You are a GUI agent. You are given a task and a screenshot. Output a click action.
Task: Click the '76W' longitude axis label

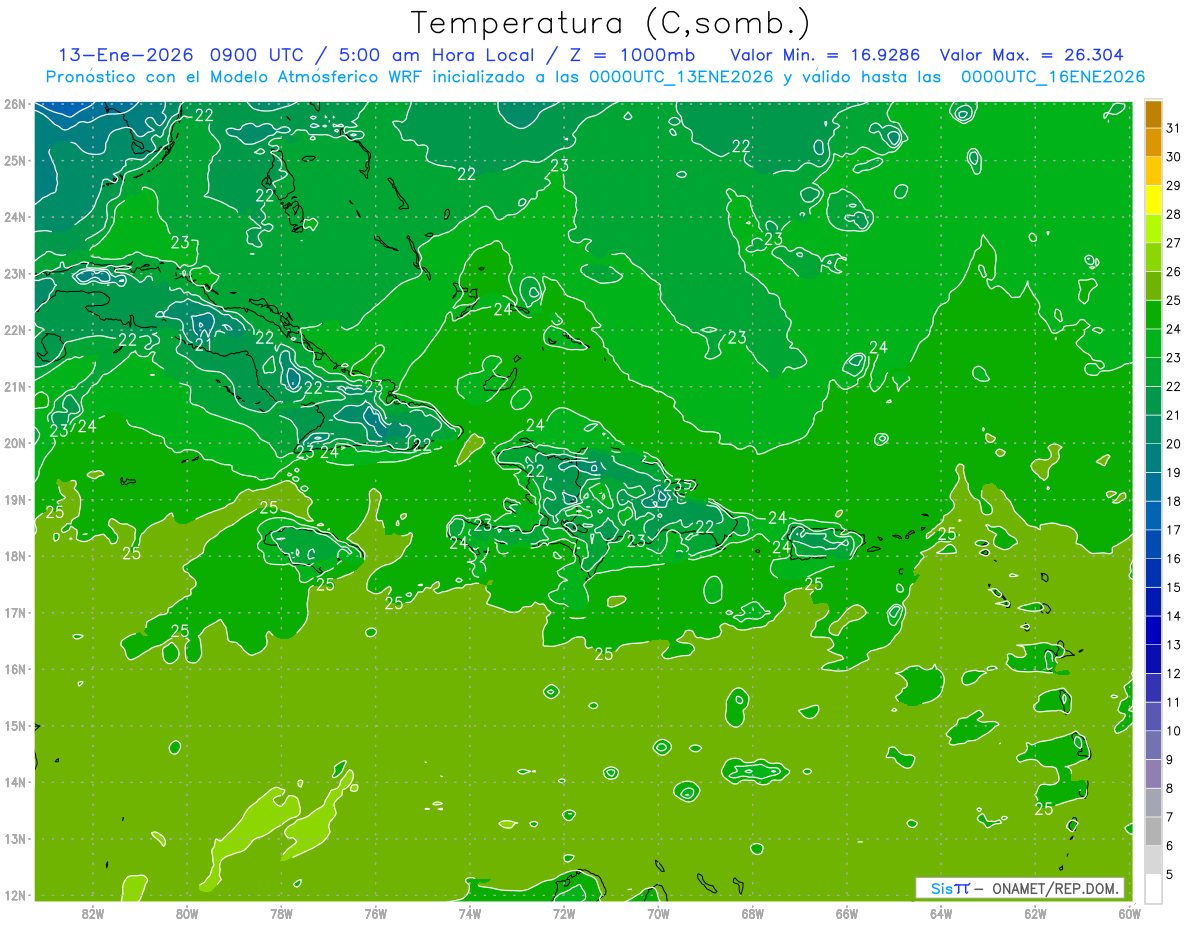(375, 913)
